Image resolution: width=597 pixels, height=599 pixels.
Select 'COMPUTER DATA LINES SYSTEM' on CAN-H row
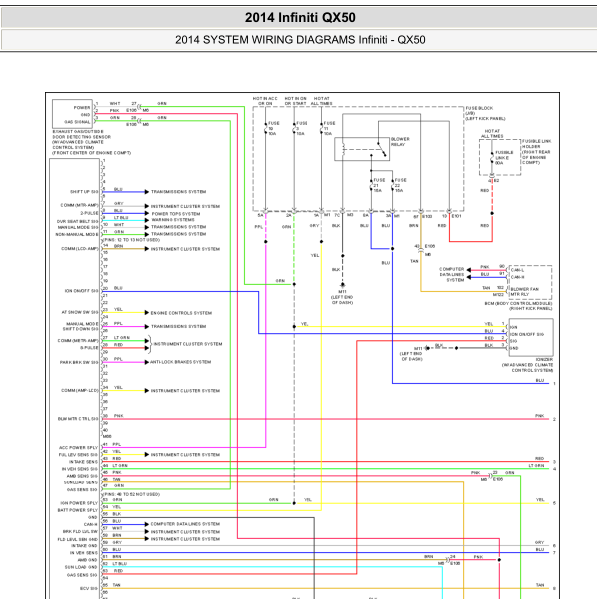185,524
